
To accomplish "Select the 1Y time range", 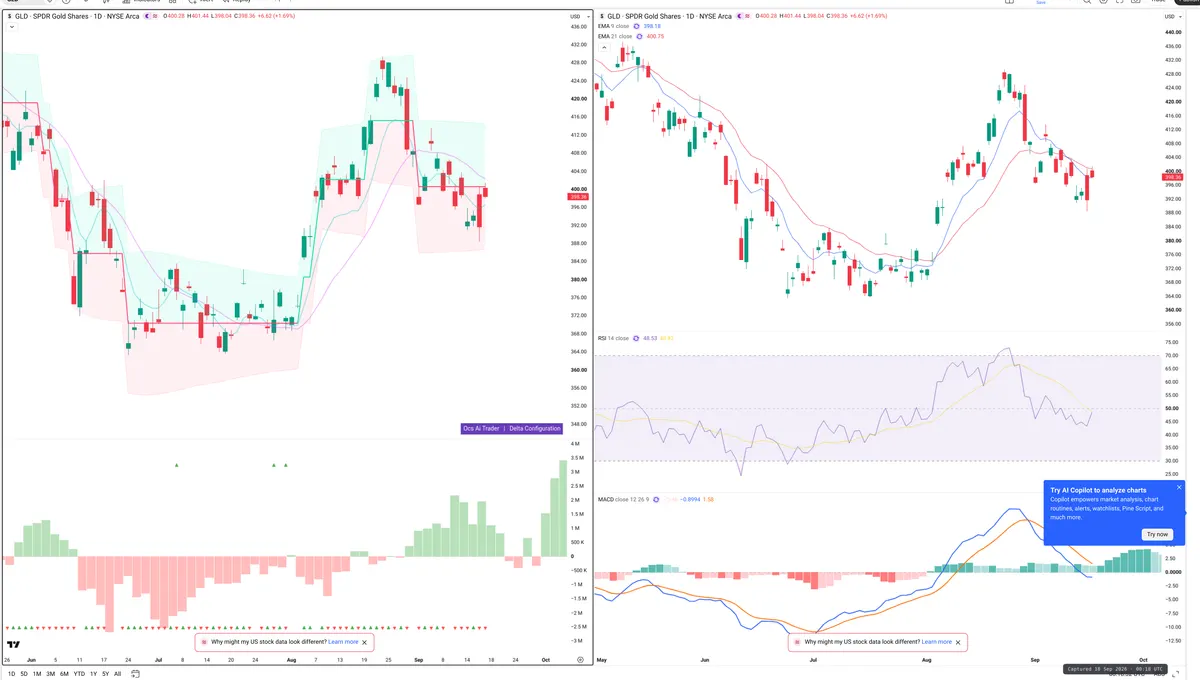I will (94, 674).
